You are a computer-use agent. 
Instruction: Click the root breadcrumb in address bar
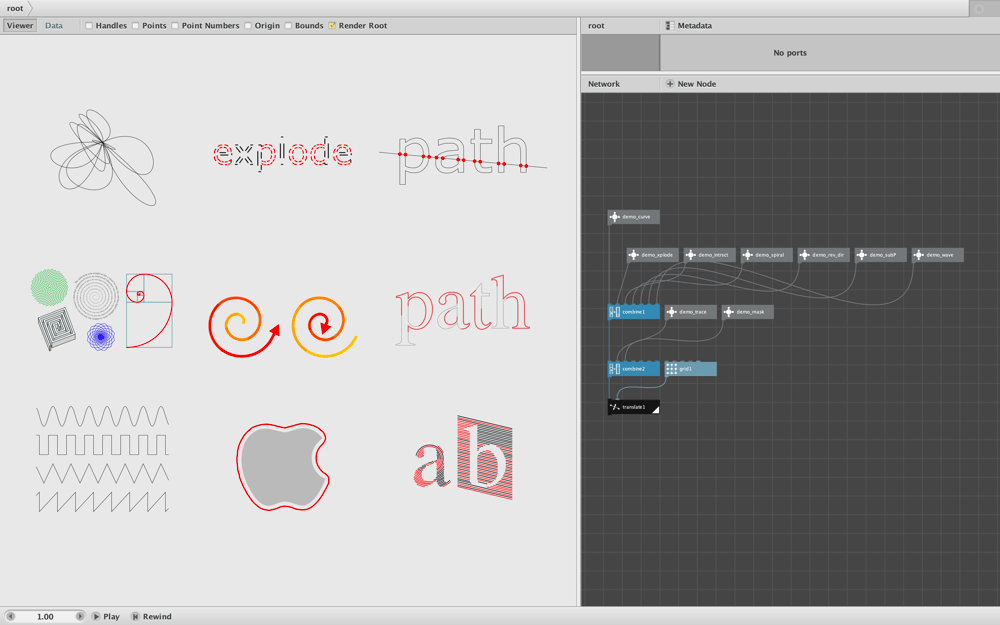tap(15, 8)
